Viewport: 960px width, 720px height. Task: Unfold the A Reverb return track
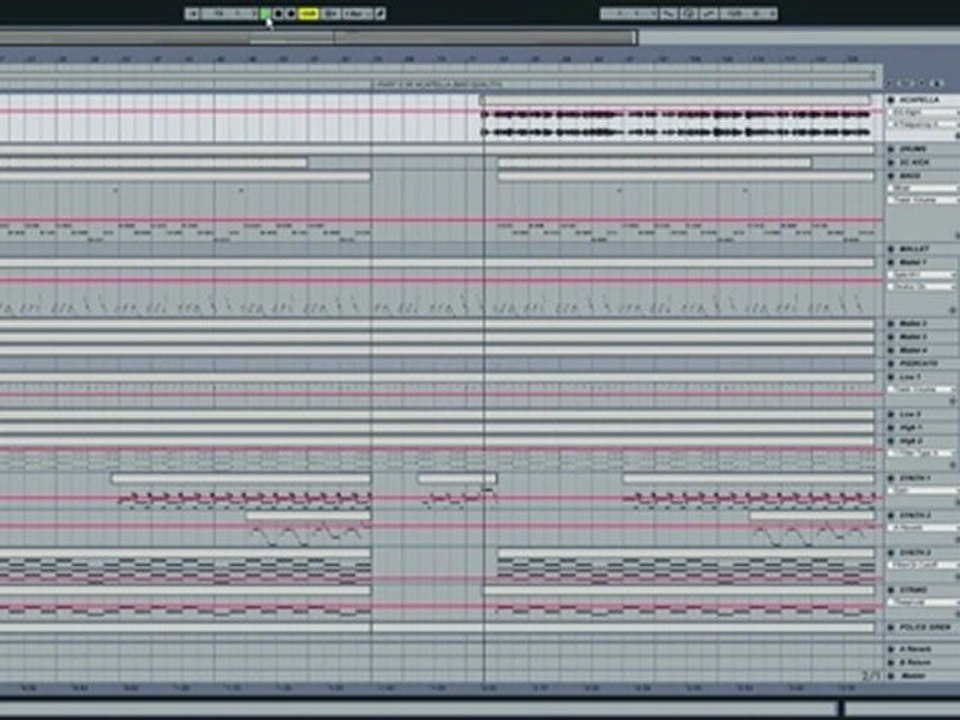click(891, 649)
